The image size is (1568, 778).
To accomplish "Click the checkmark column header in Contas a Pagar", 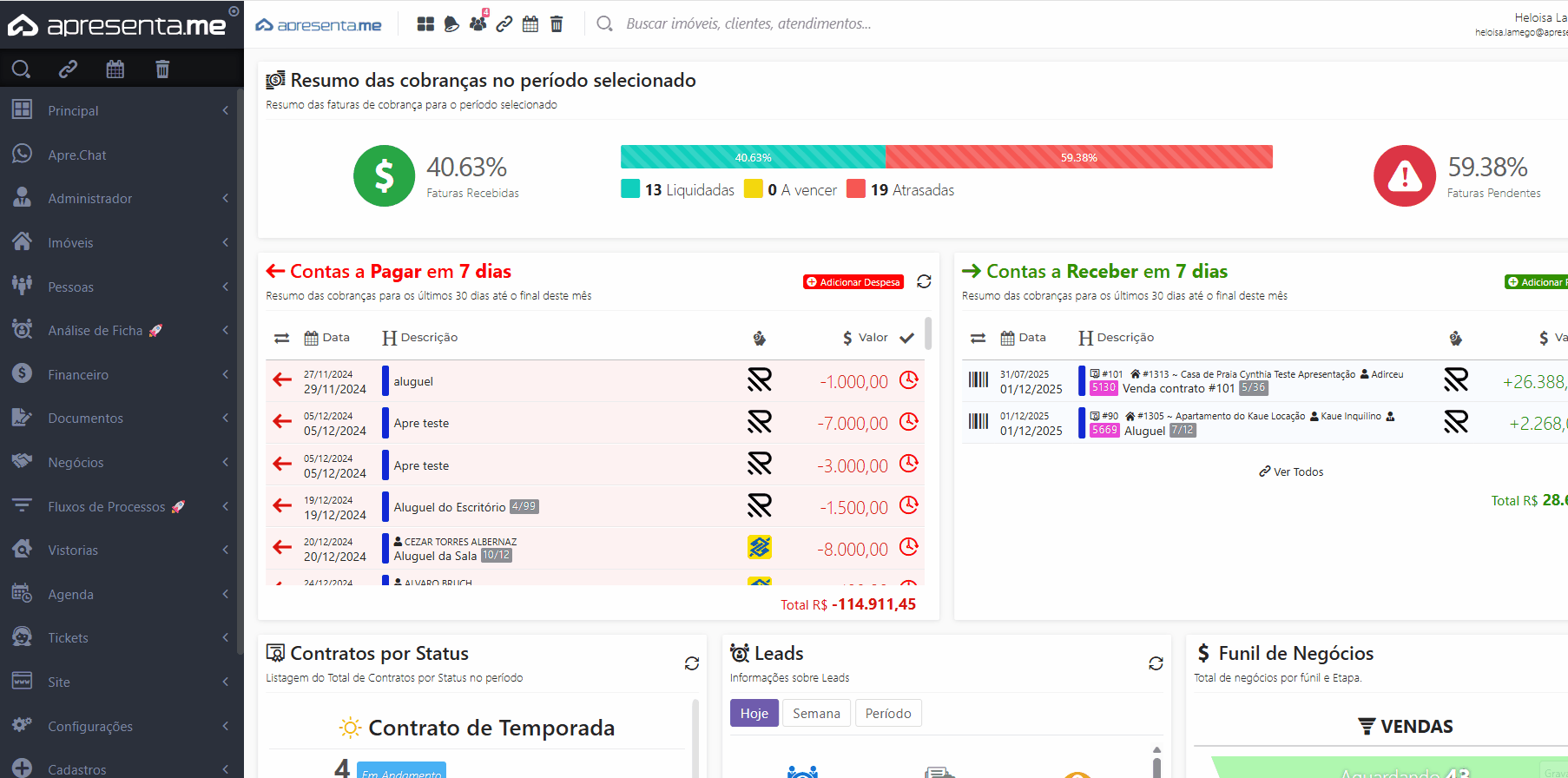I will click(907, 338).
